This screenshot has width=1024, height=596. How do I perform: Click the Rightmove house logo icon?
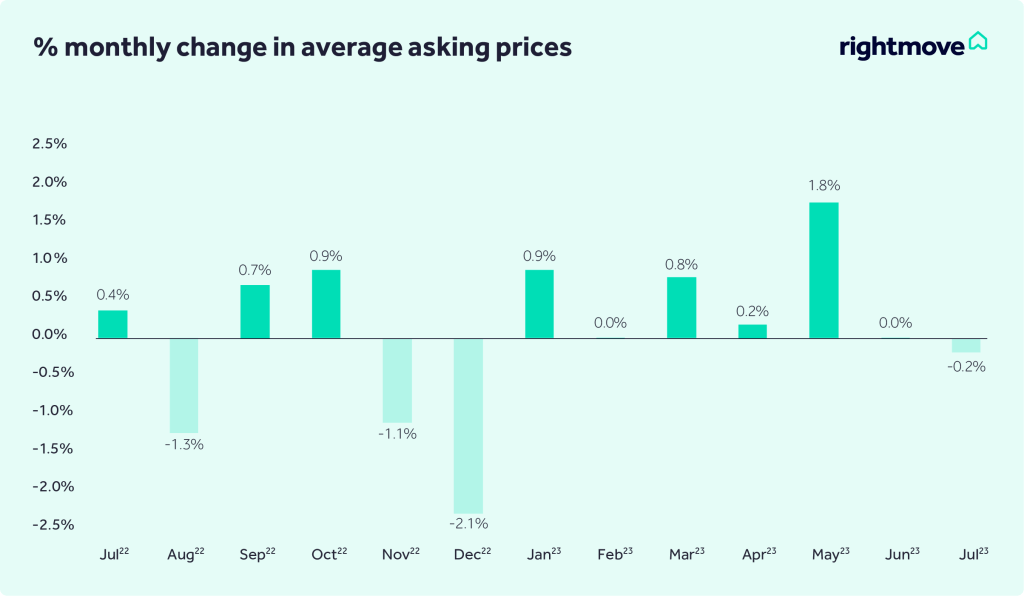pos(978,42)
